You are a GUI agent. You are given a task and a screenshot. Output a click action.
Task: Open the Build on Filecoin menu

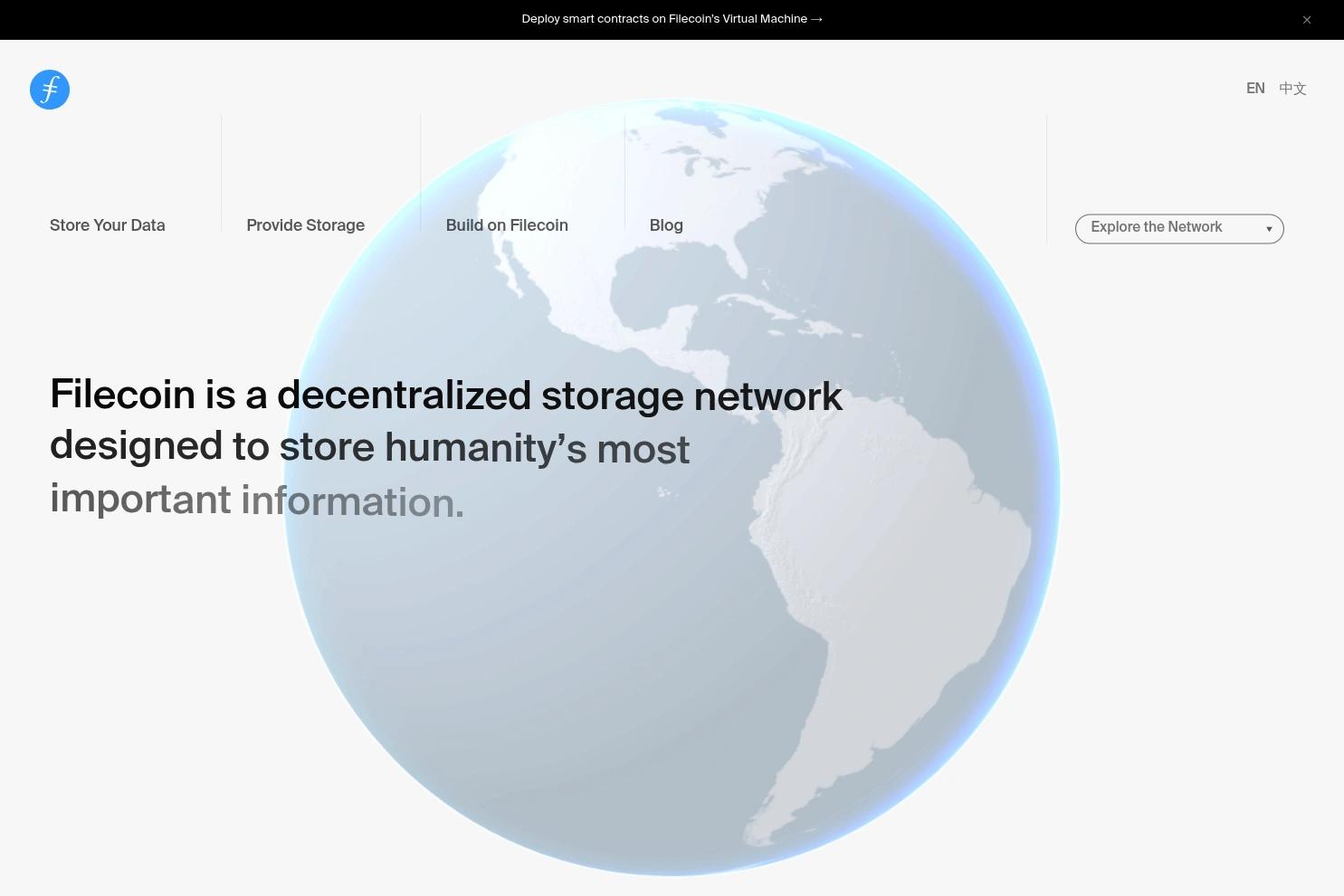507,226
